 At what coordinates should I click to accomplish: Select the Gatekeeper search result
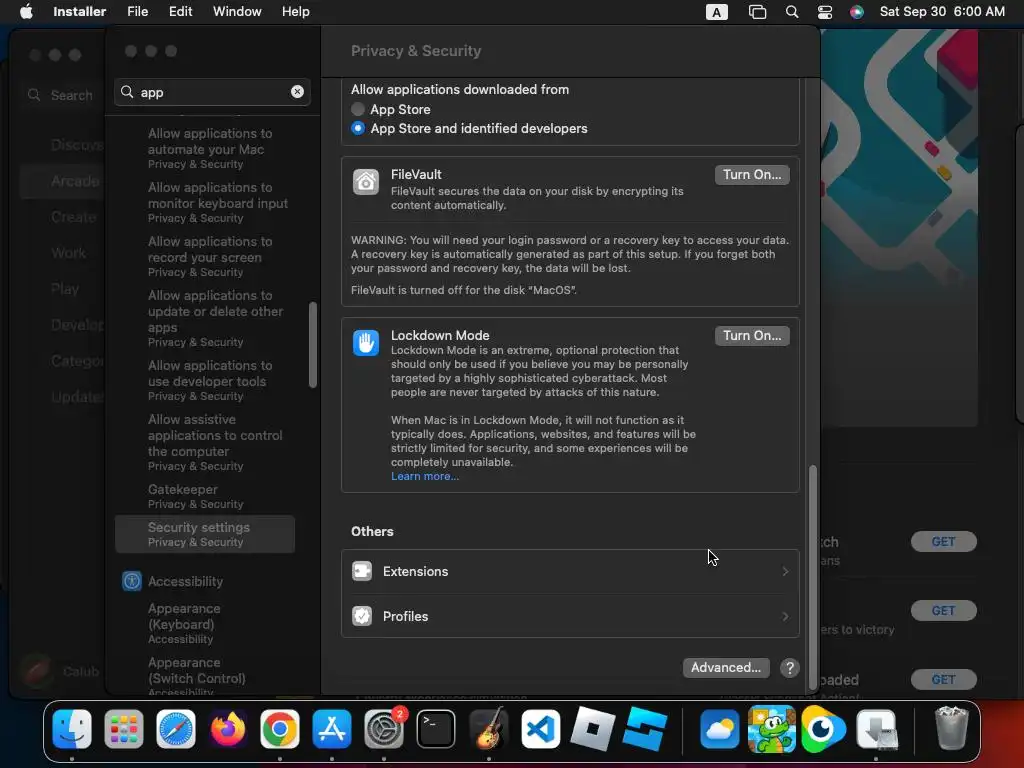click(206, 496)
